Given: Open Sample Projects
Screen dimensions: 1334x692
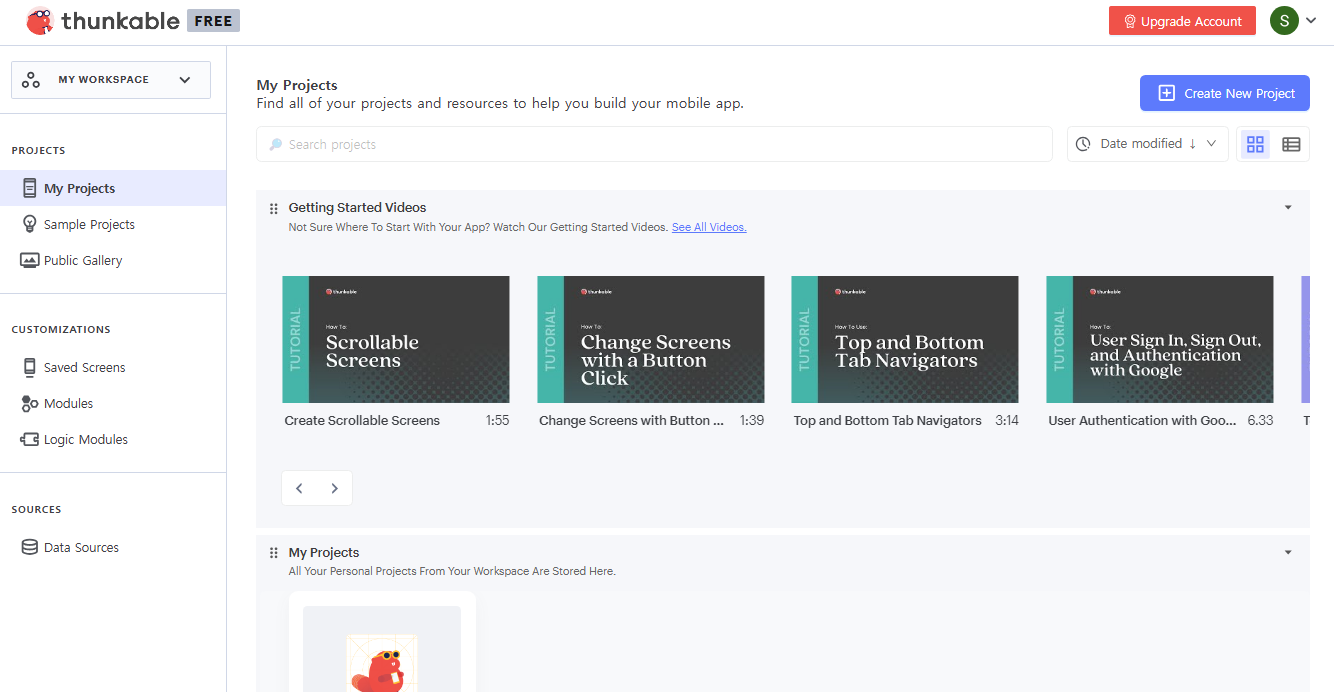Looking at the screenshot, I should pyautogui.click(x=89, y=224).
